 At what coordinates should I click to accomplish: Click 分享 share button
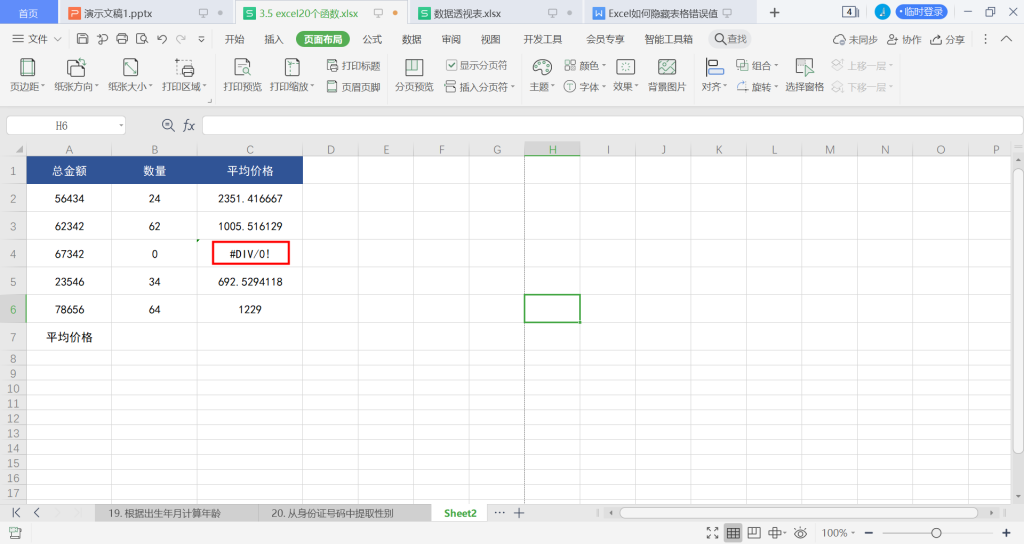948,39
